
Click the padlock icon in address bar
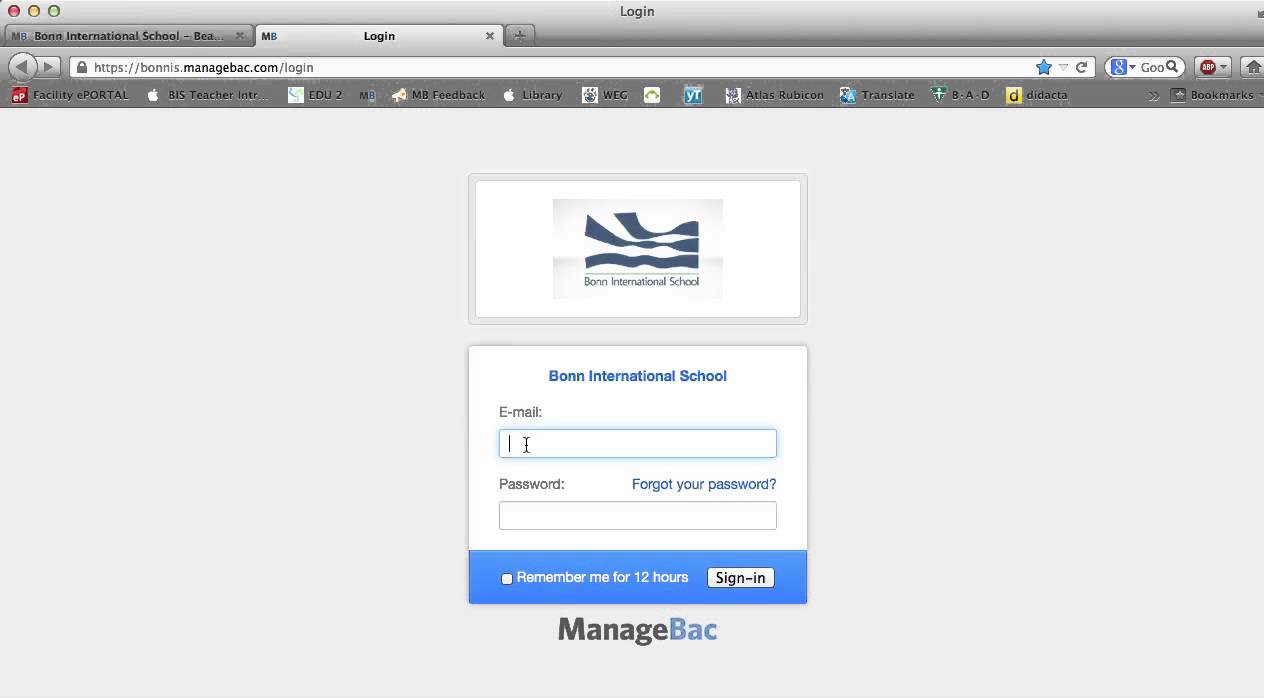point(81,67)
